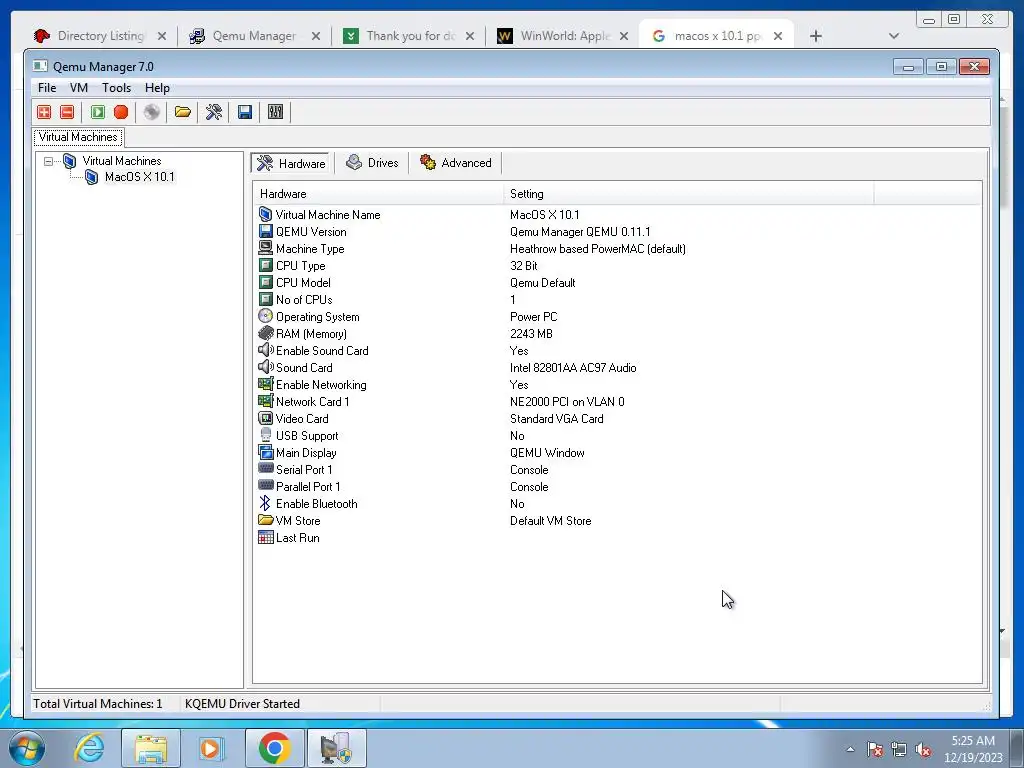Switch to the Drives tab
This screenshot has width=1024, height=768.
(x=372, y=163)
